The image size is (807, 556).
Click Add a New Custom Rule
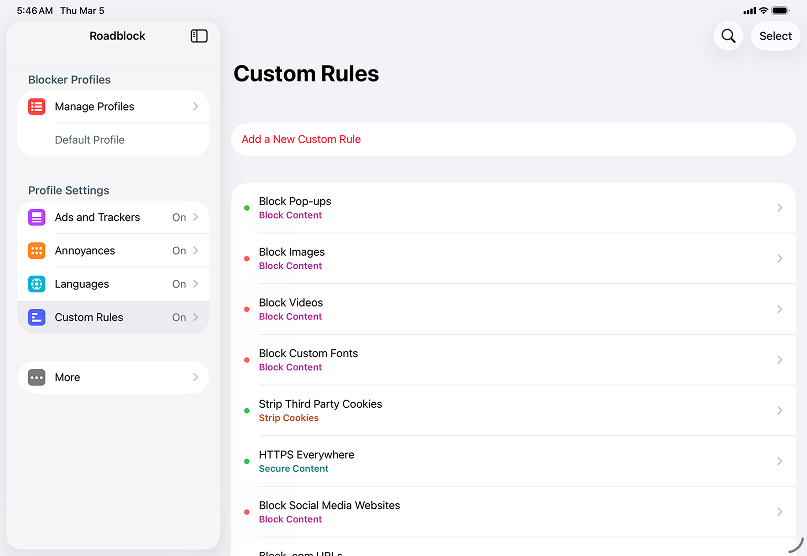(x=513, y=139)
